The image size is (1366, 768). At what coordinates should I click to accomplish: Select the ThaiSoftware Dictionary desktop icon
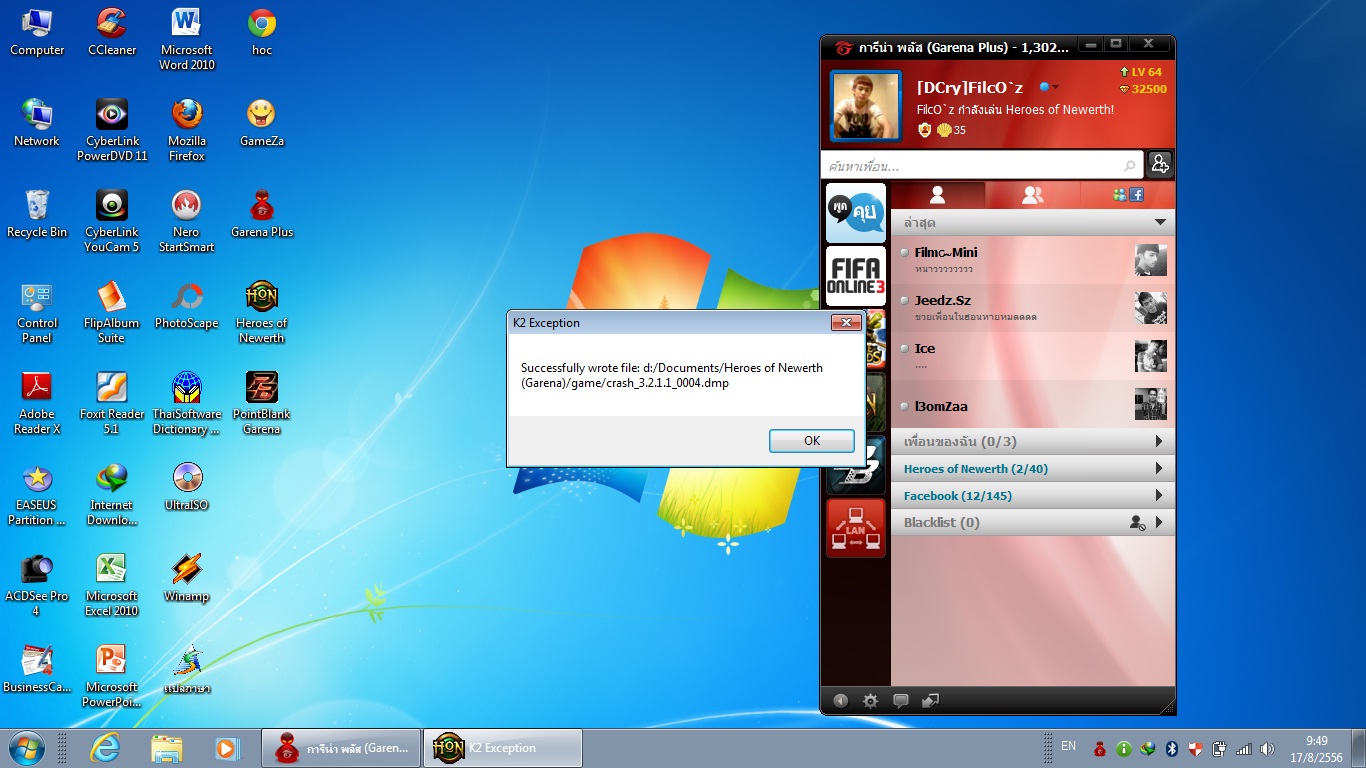click(x=187, y=403)
